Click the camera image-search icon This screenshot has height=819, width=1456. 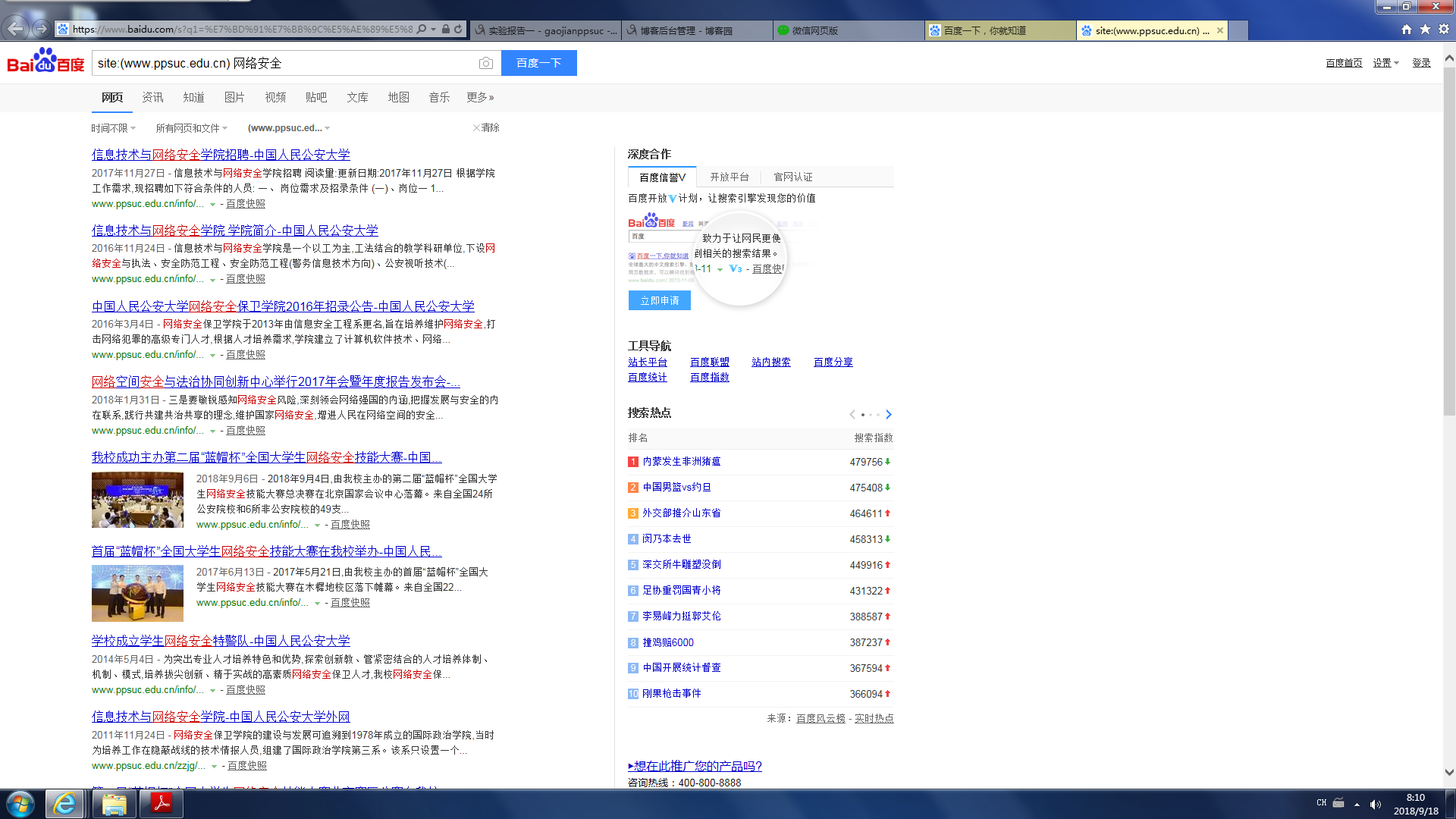click(x=485, y=63)
